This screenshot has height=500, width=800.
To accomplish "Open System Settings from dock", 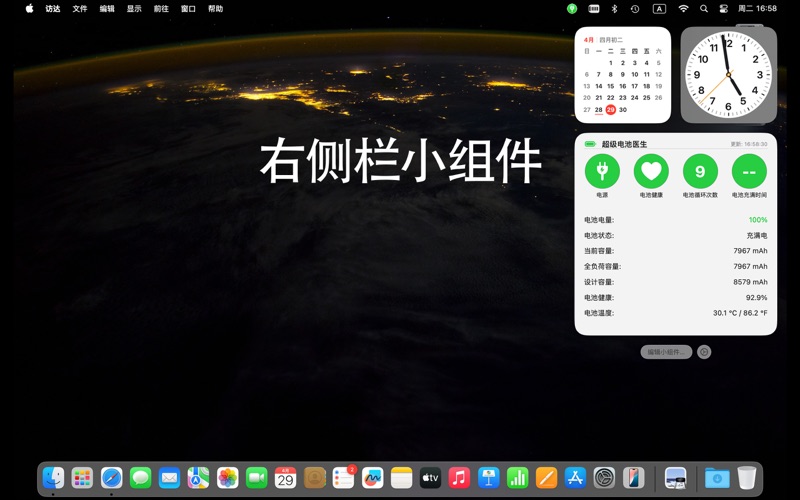I will pos(605,478).
